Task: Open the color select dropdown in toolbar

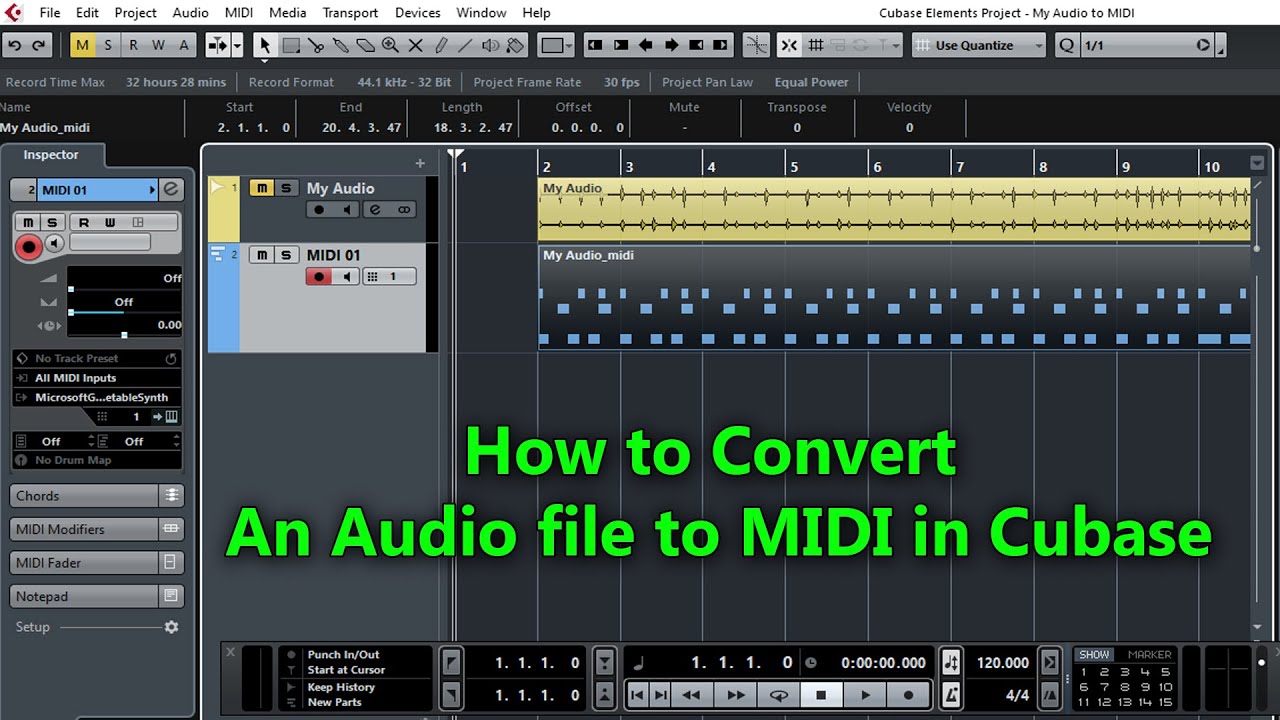Action: click(x=556, y=45)
